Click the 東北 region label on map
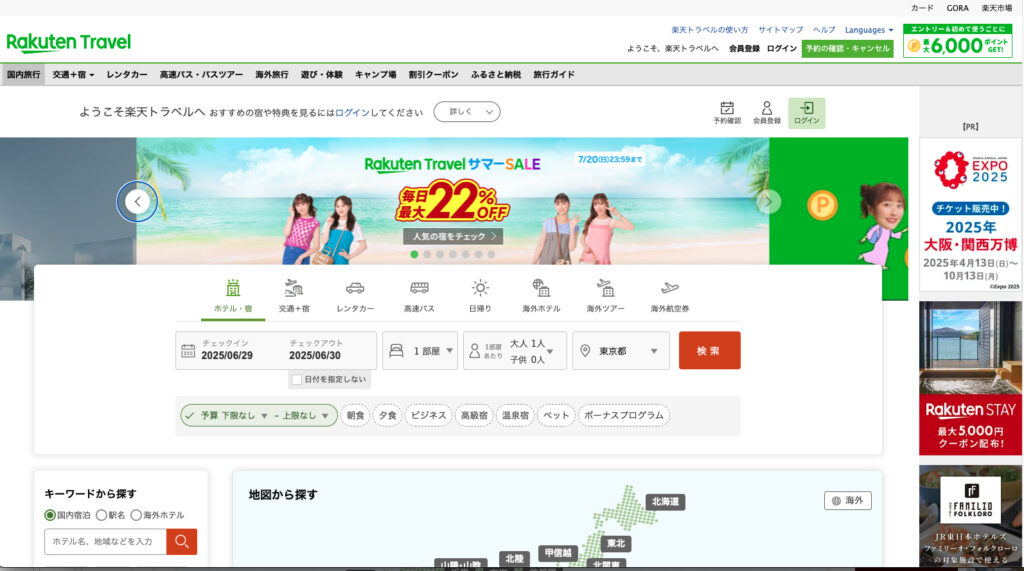Image resolution: width=1024 pixels, height=571 pixels. 616,543
